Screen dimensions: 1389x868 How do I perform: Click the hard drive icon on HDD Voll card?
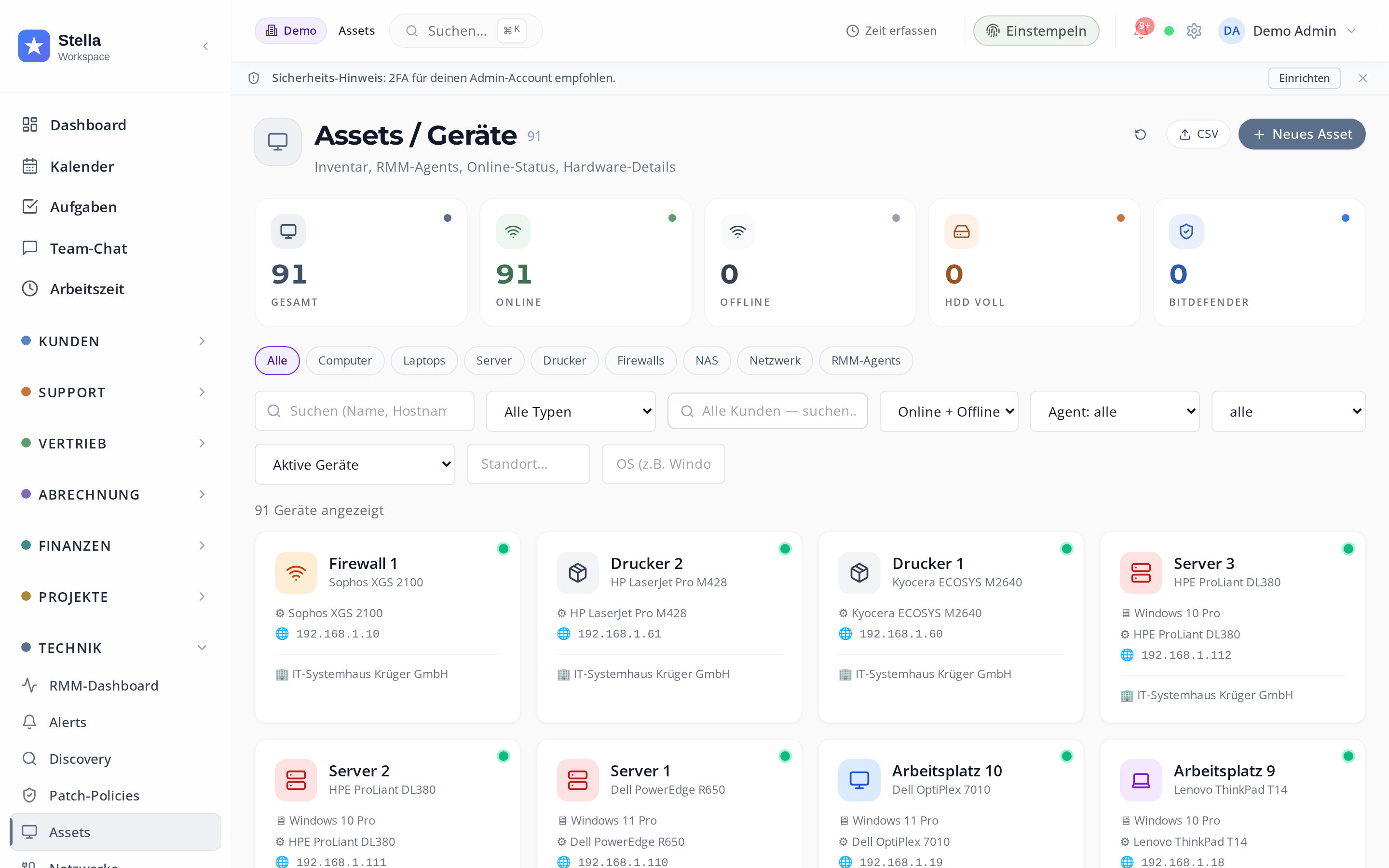pos(961,231)
